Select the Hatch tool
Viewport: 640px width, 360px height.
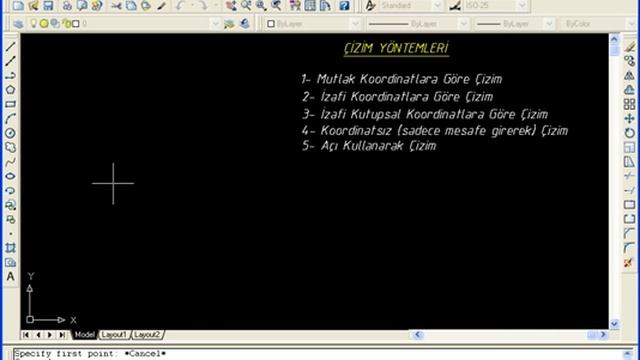(10, 248)
